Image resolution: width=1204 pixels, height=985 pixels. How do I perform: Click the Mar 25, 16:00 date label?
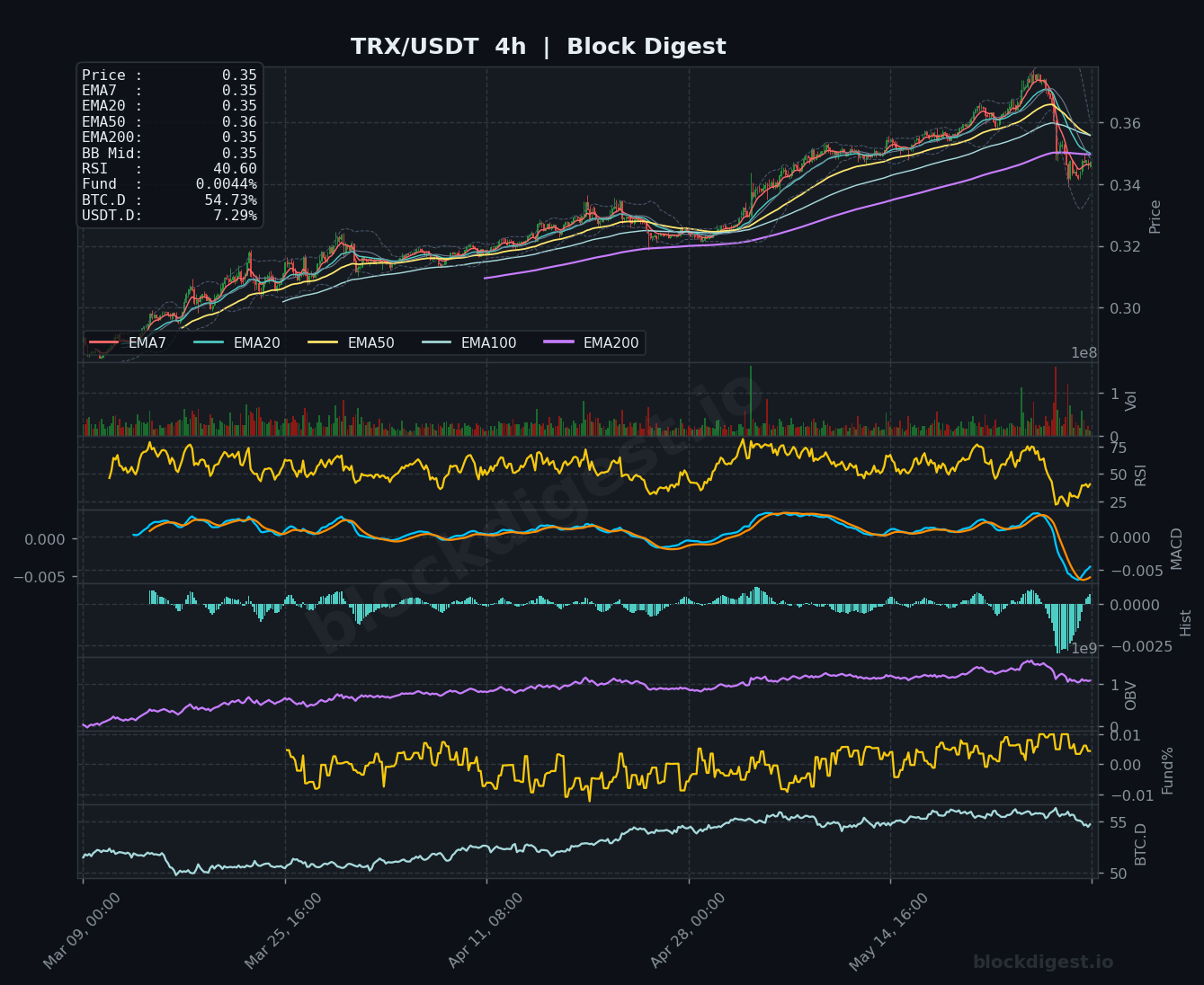click(283, 931)
